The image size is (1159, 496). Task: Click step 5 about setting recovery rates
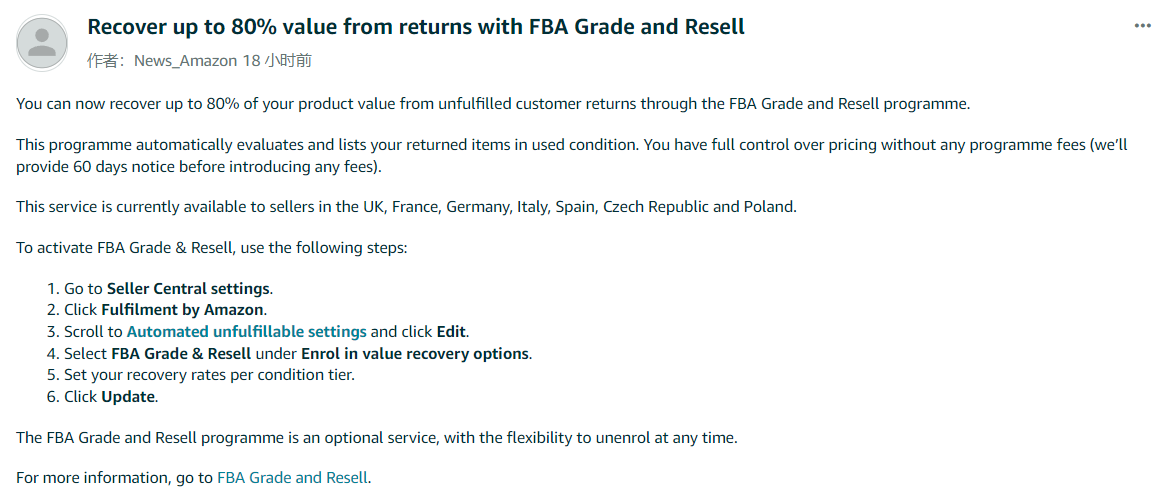point(209,375)
